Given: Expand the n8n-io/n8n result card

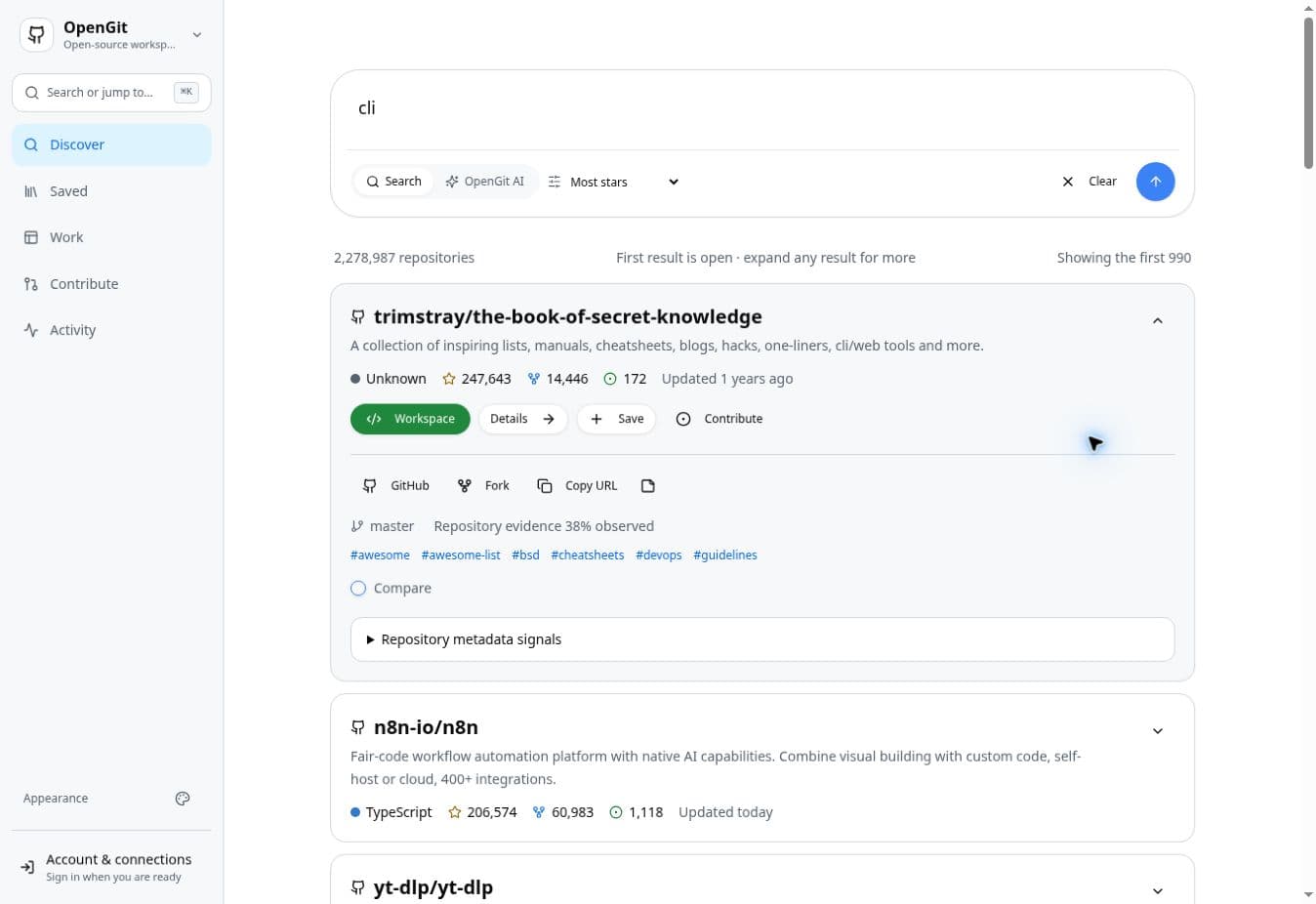Looking at the screenshot, I should click(1158, 731).
